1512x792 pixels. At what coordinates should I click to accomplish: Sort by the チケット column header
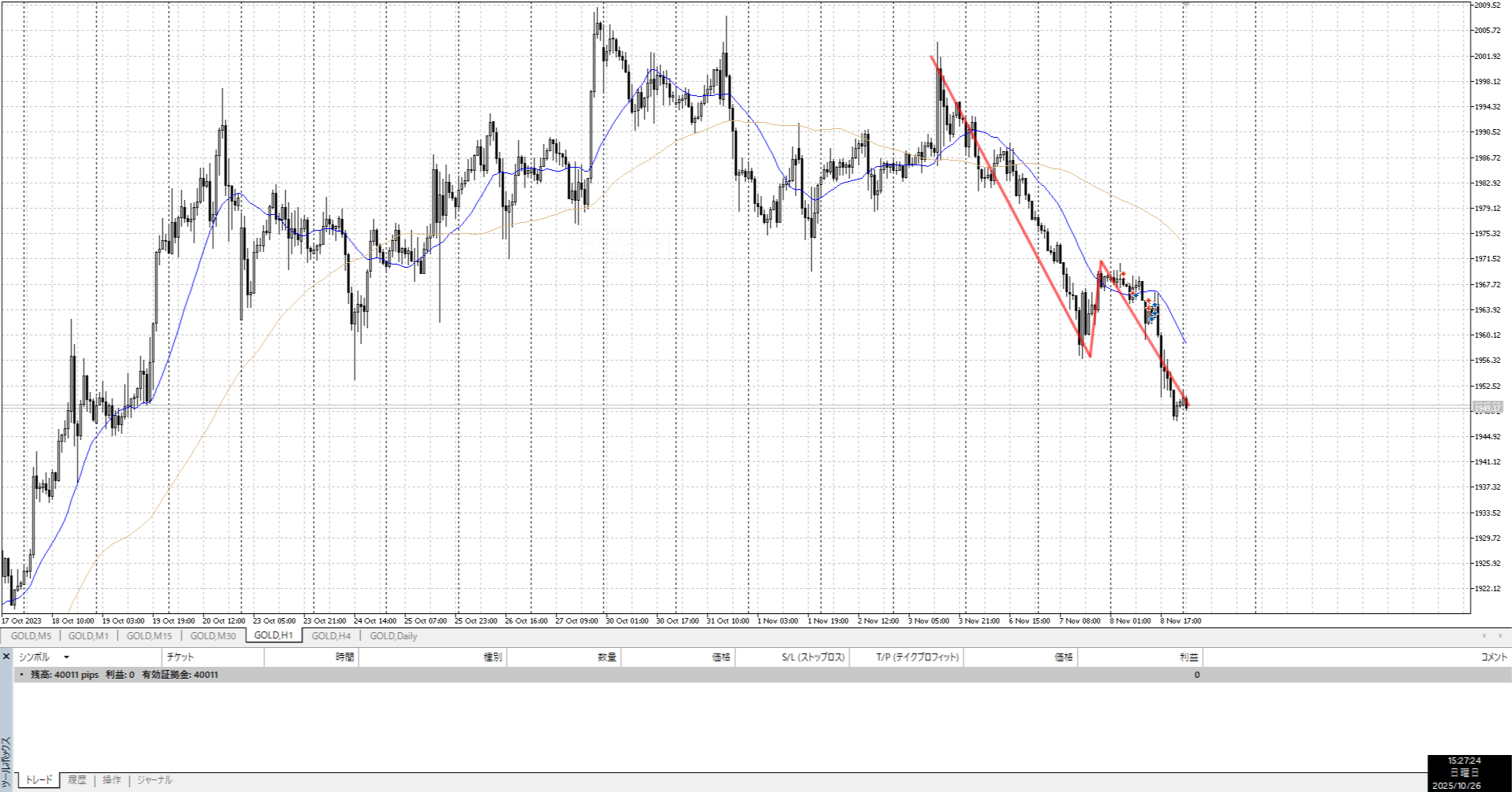point(180,657)
